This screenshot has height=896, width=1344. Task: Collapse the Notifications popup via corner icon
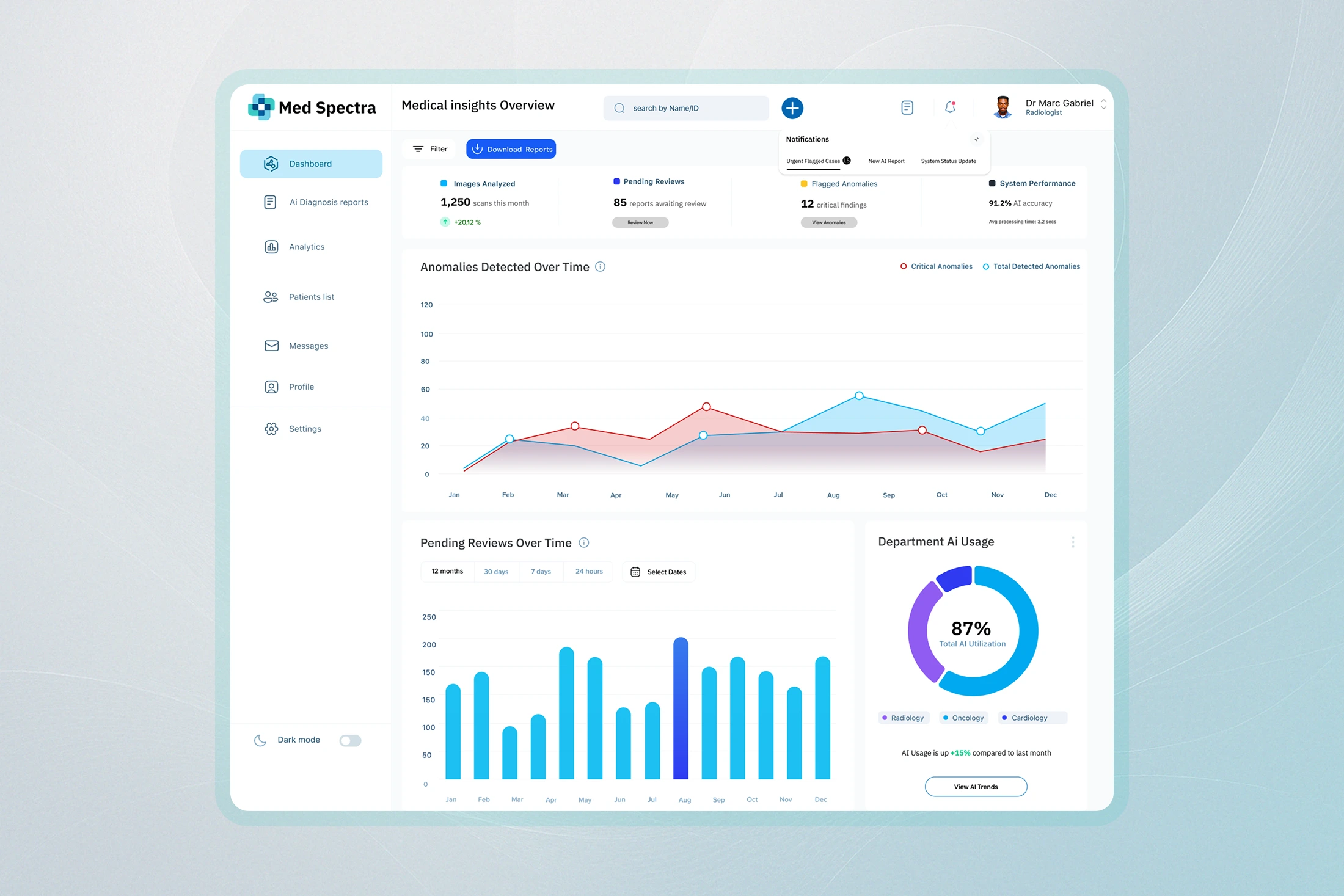tap(977, 139)
